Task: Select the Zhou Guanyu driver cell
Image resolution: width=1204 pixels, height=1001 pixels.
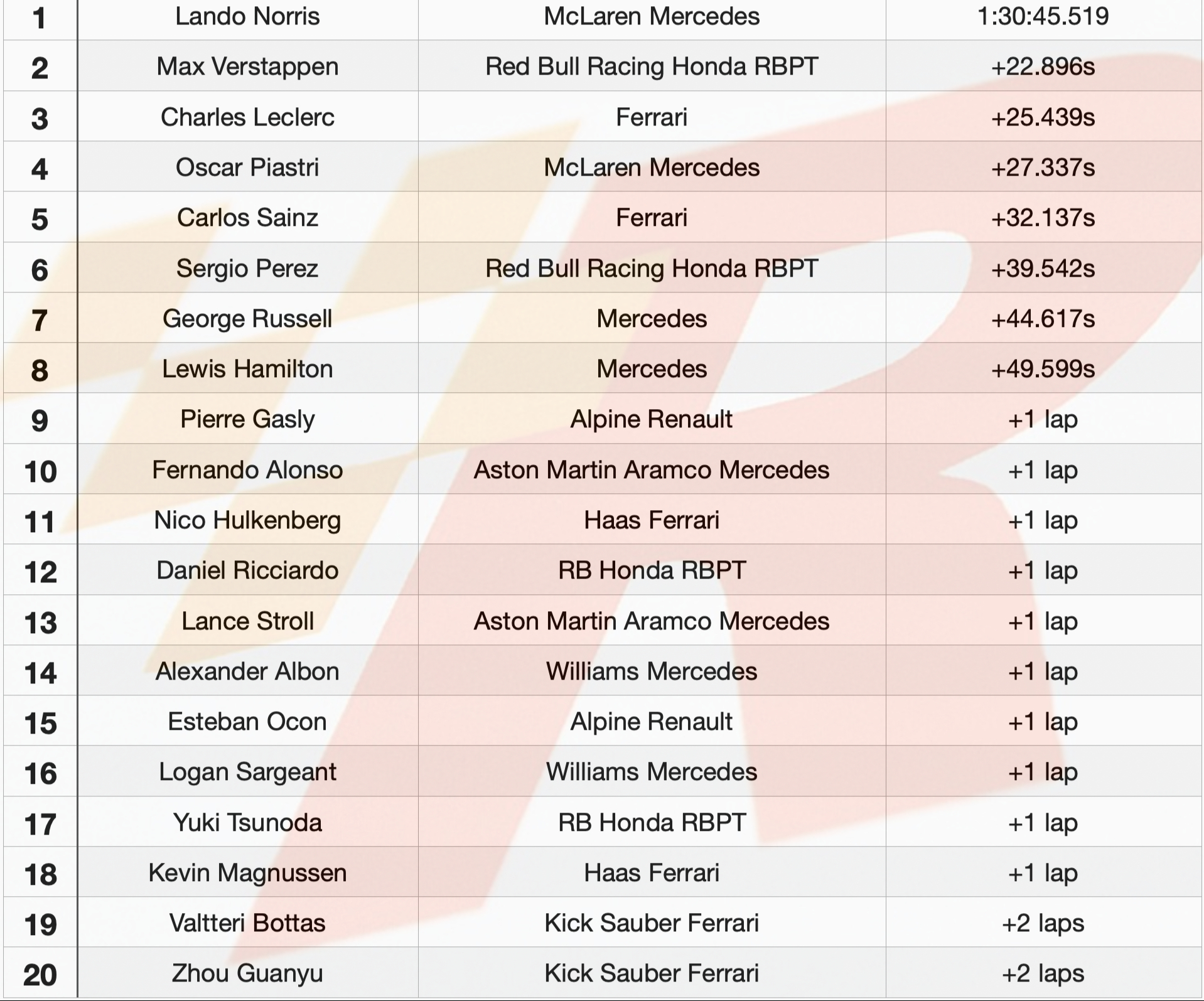Action: (x=247, y=973)
